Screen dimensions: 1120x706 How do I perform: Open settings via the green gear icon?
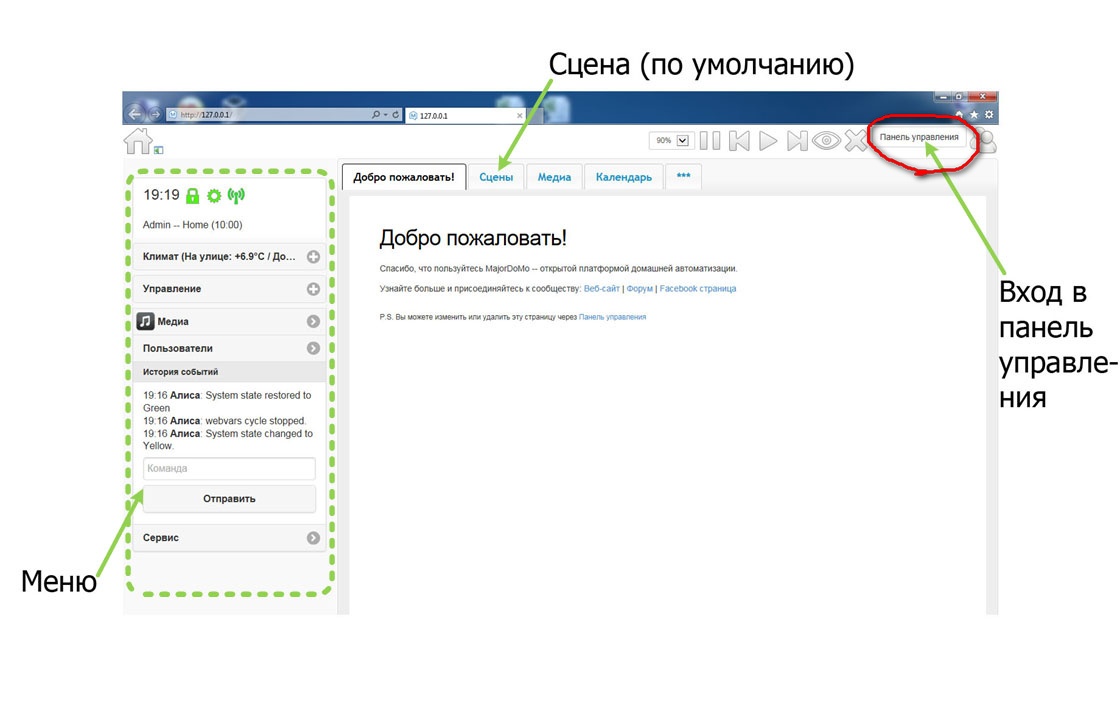pyautogui.click(x=214, y=196)
